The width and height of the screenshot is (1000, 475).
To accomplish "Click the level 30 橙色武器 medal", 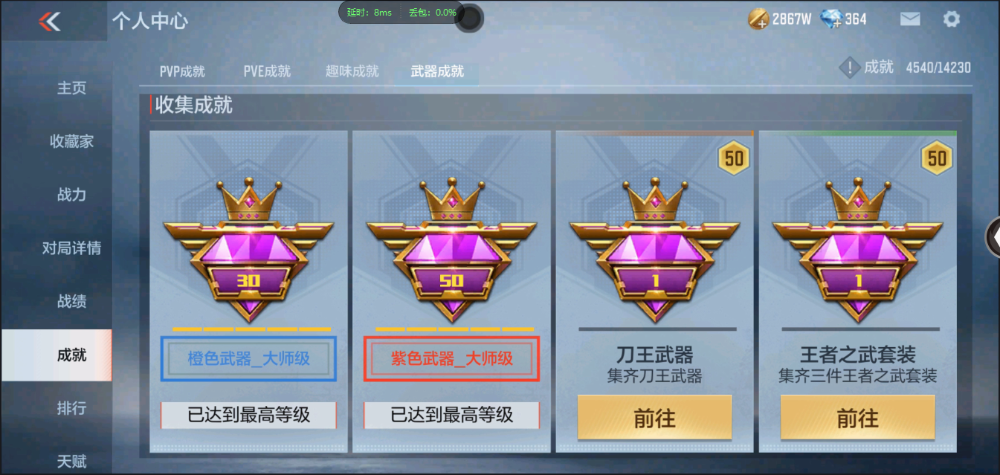I will click(249, 250).
